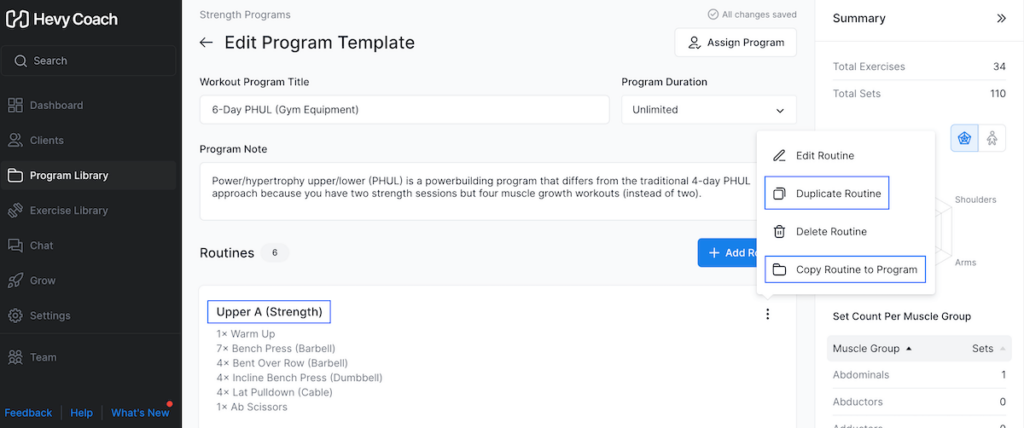Open Settings gear in sidebar
Image resolution: width=1024 pixels, height=428 pixels.
15,315
